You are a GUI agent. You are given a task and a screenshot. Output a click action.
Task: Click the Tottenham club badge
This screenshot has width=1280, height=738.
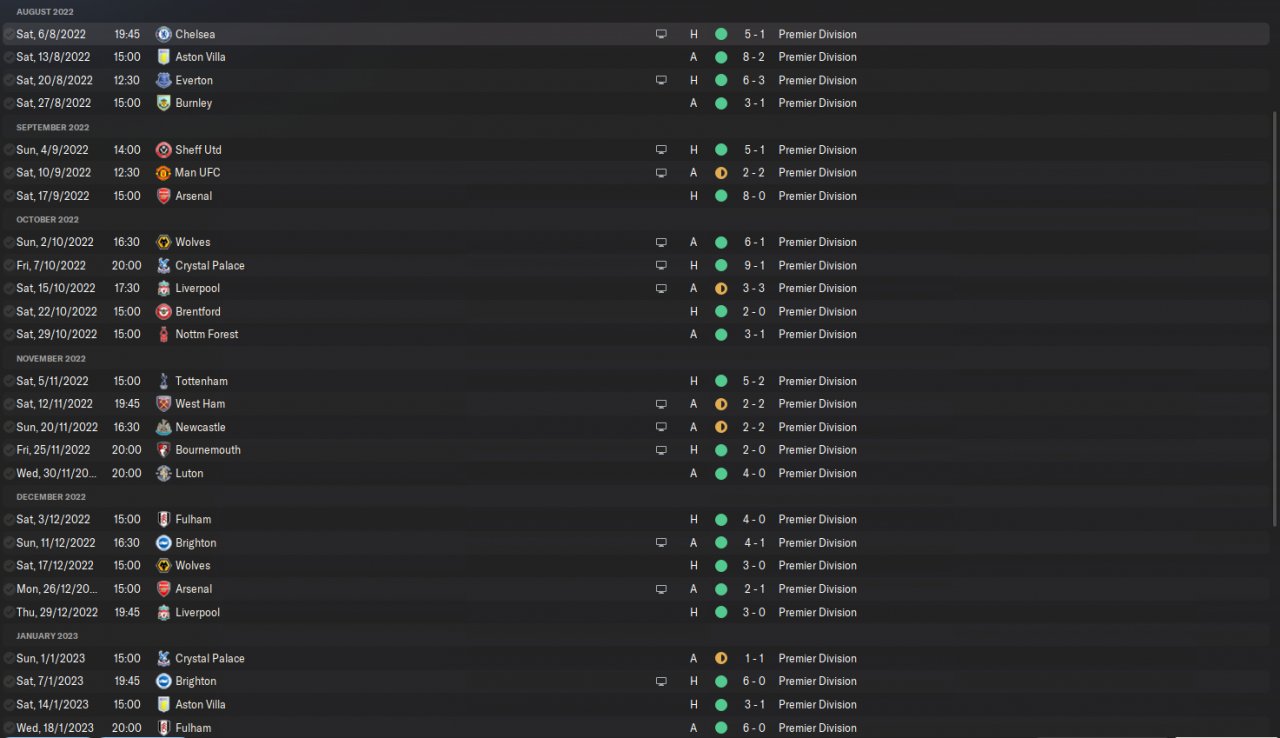(164, 381)
